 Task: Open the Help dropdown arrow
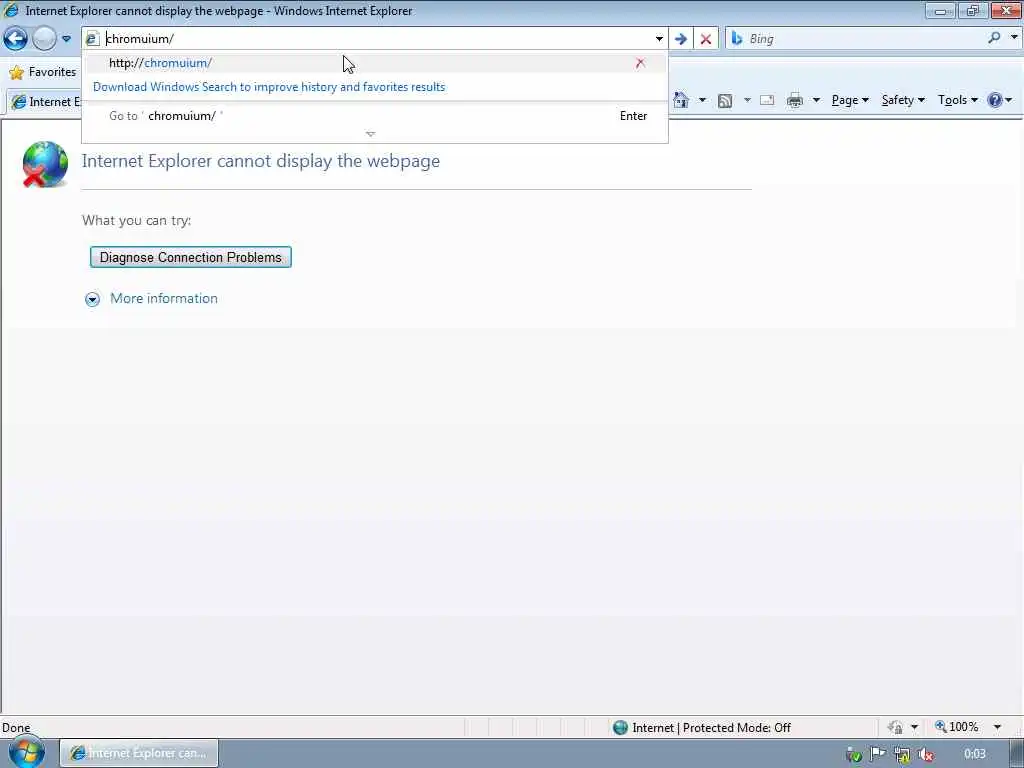click(1009, 100)
